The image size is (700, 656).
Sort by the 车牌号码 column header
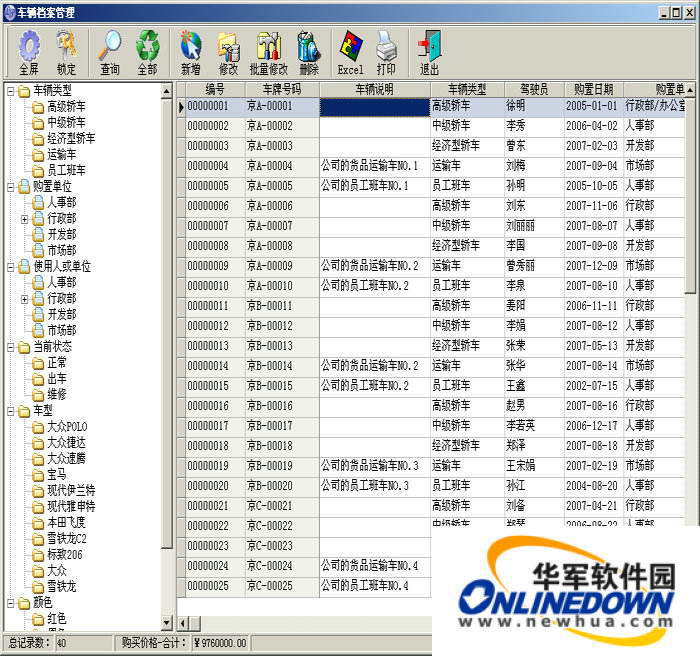(282, 89)
